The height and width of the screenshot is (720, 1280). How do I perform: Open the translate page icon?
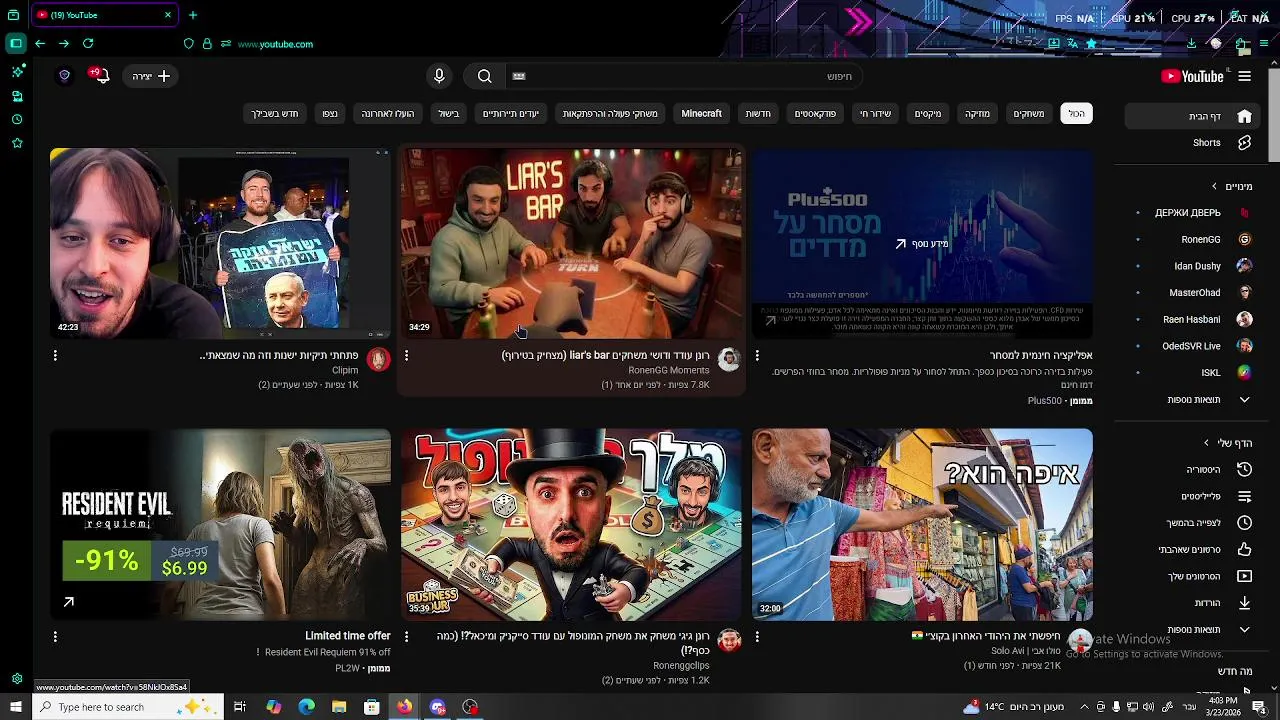[x=1072, y=44]
